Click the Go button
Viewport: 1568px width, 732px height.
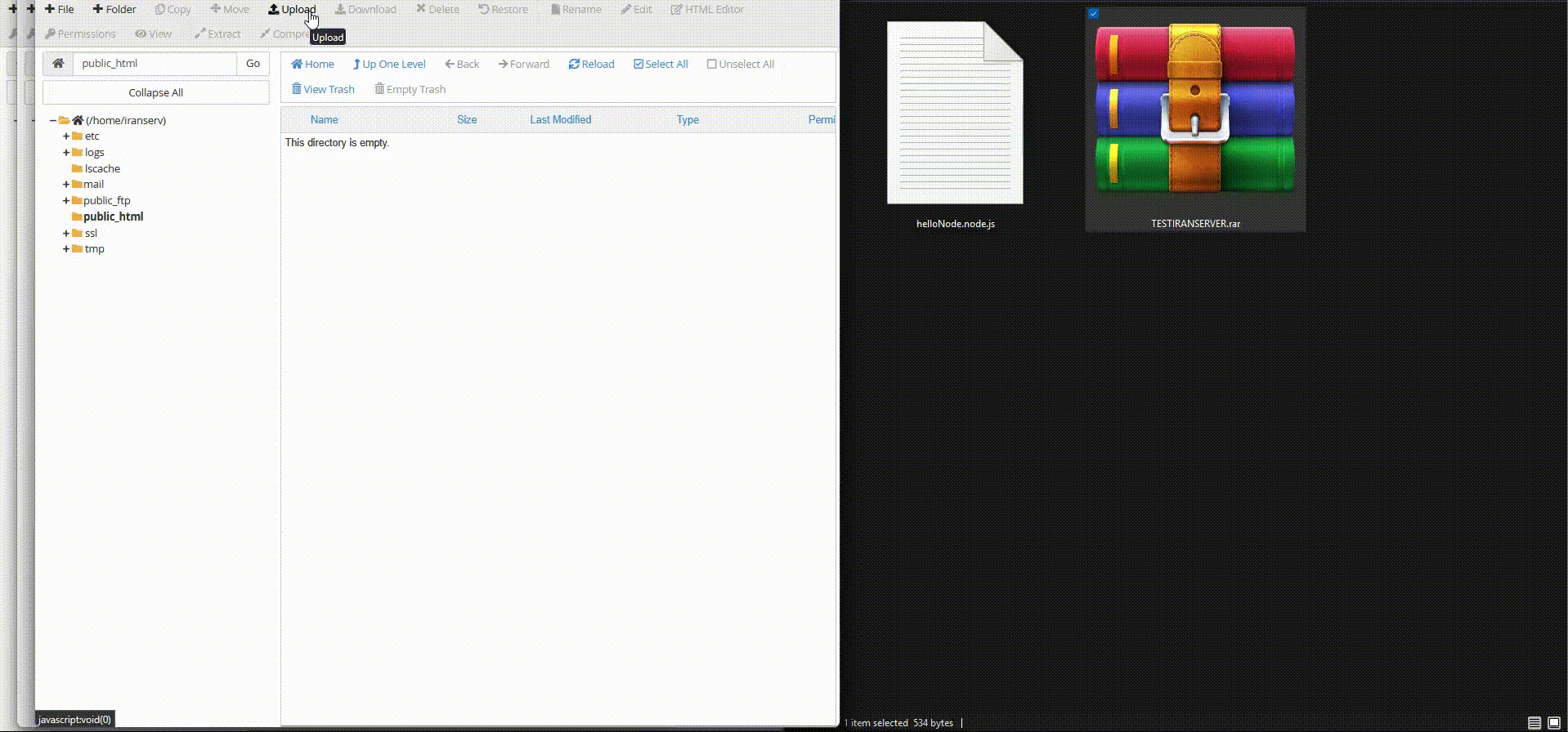[x=253, y=64]
